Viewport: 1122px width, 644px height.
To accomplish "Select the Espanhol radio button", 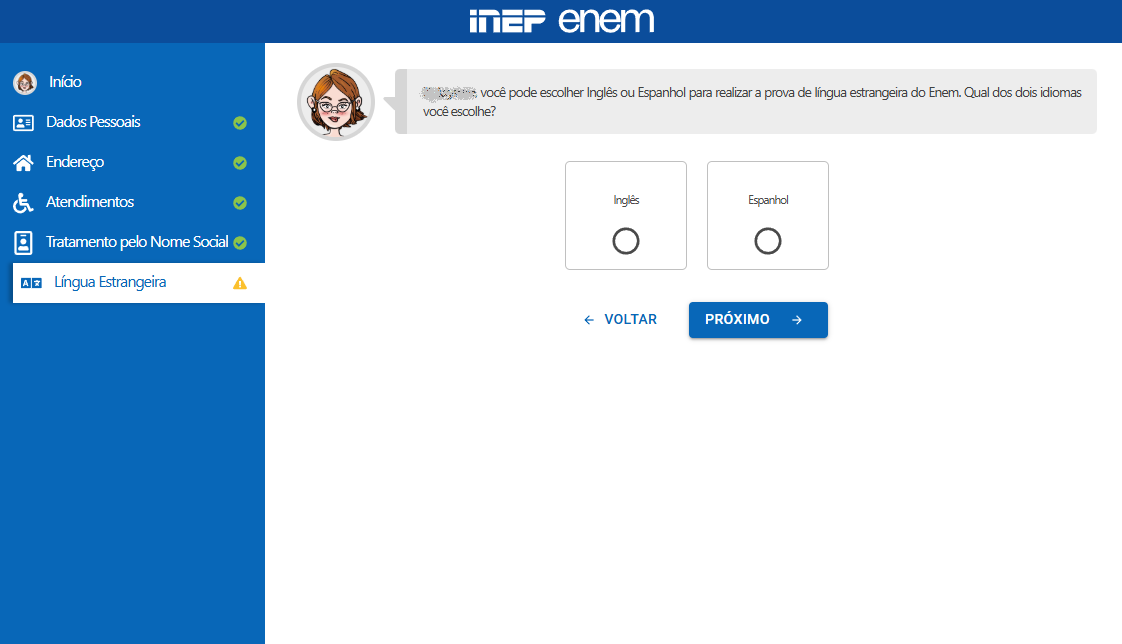I will click(x=767, y=240).
